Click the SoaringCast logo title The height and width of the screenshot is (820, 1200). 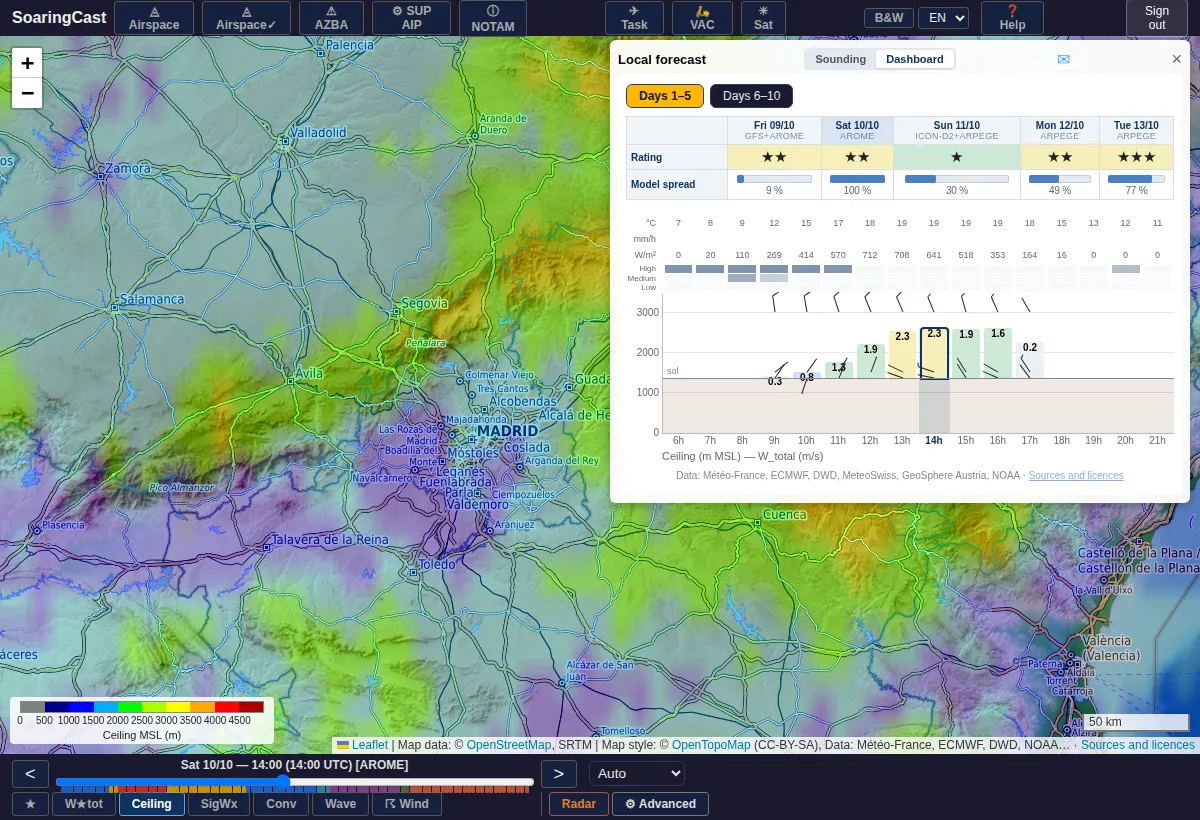click(x=59, y=18)
